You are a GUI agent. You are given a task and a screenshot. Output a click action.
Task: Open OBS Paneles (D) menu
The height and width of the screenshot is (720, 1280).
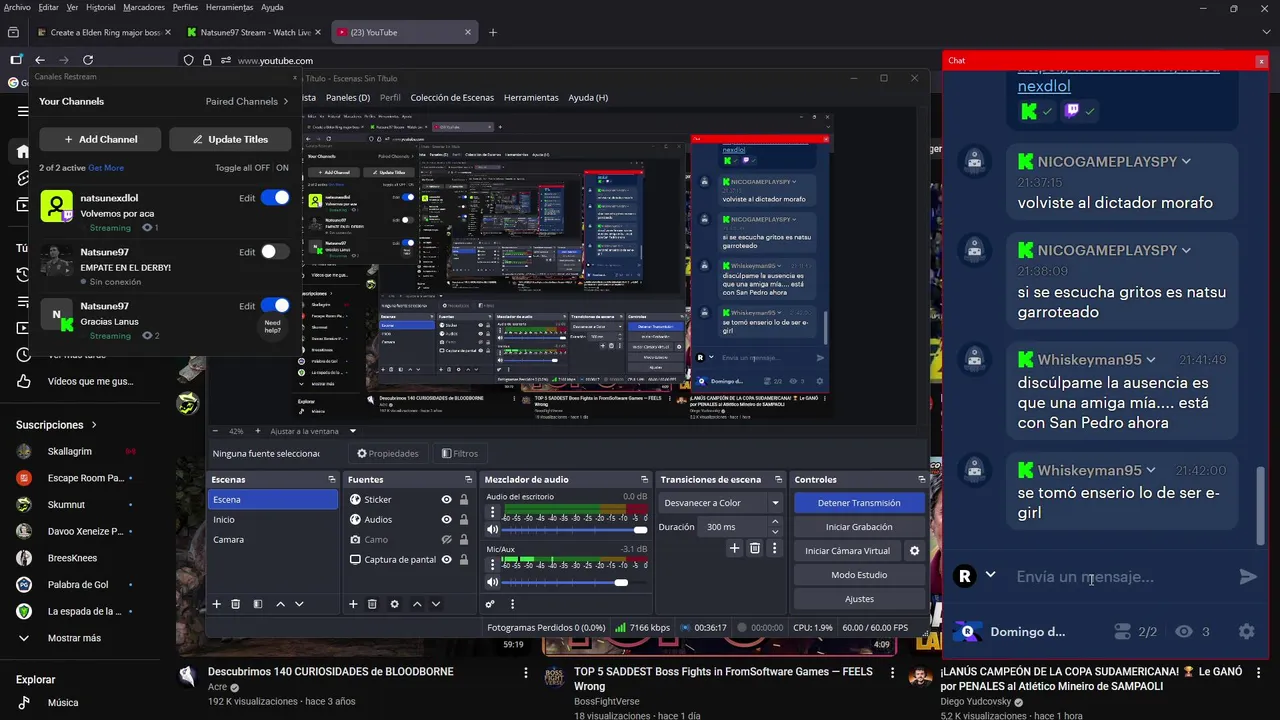348,98
